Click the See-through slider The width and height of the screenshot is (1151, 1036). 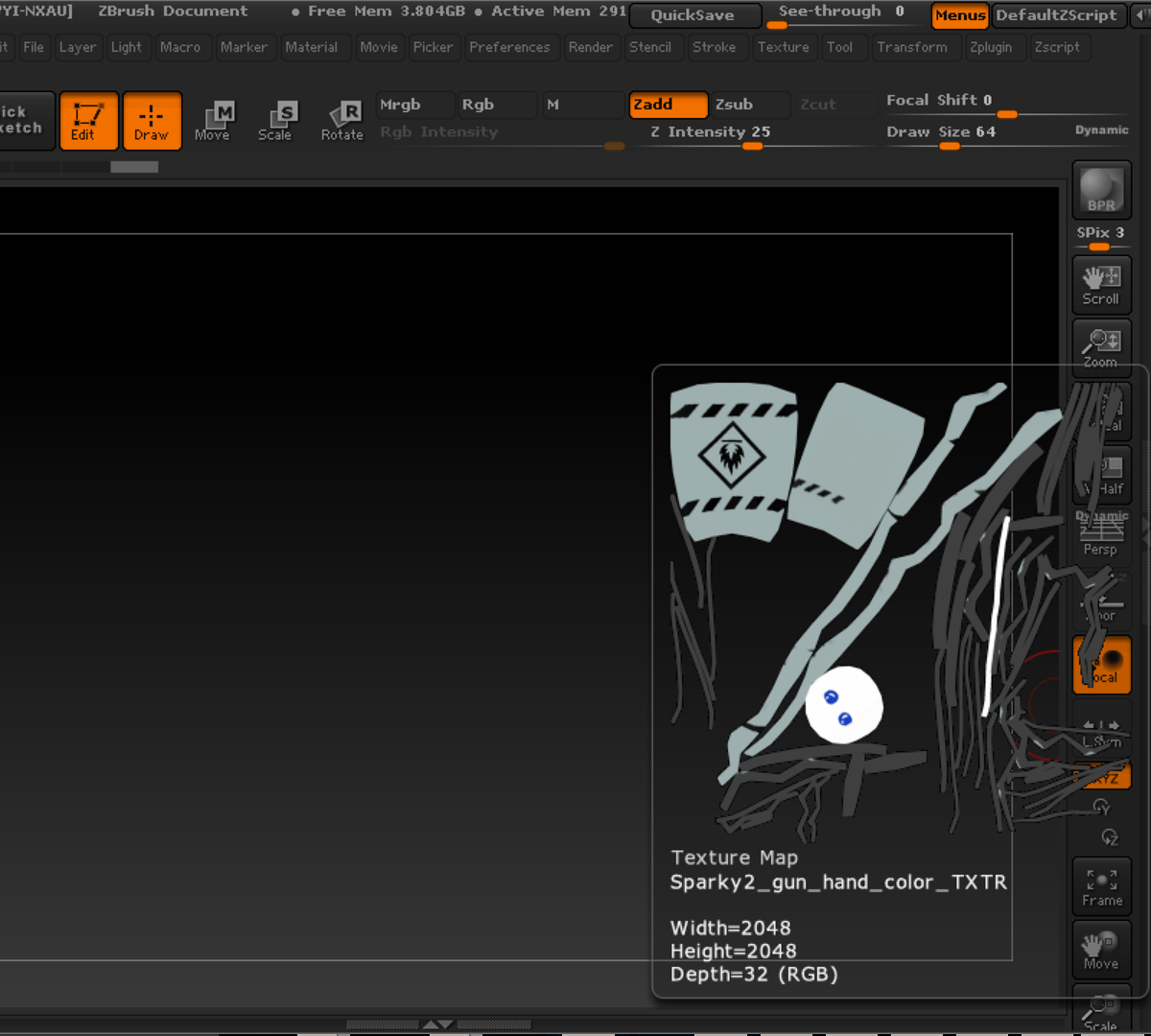click(x=842, y=14)
